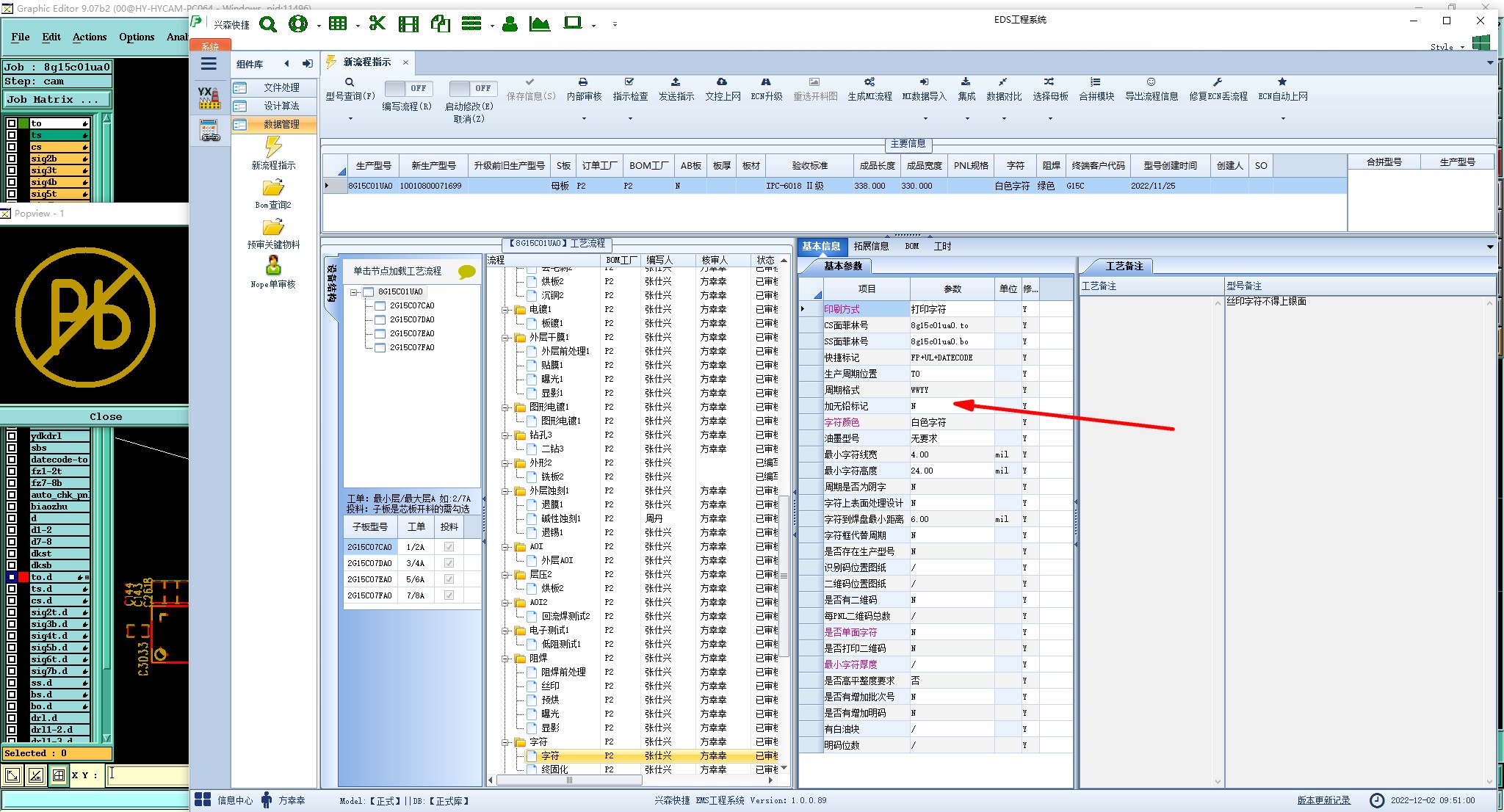The height and width of the screenshot is (812, 1504).
Task: Click the ECN自动上网 star icon
Action: [x=1282, y=82]
